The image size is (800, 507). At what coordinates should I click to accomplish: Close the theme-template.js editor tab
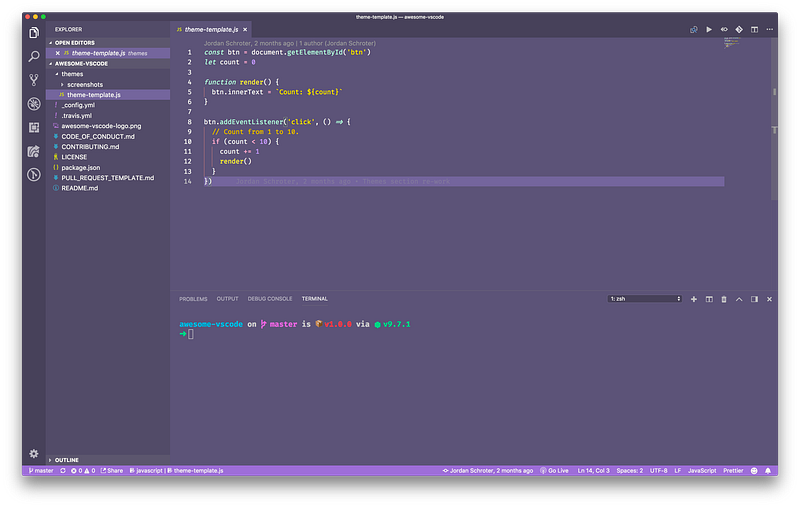(x=245, y=30)
